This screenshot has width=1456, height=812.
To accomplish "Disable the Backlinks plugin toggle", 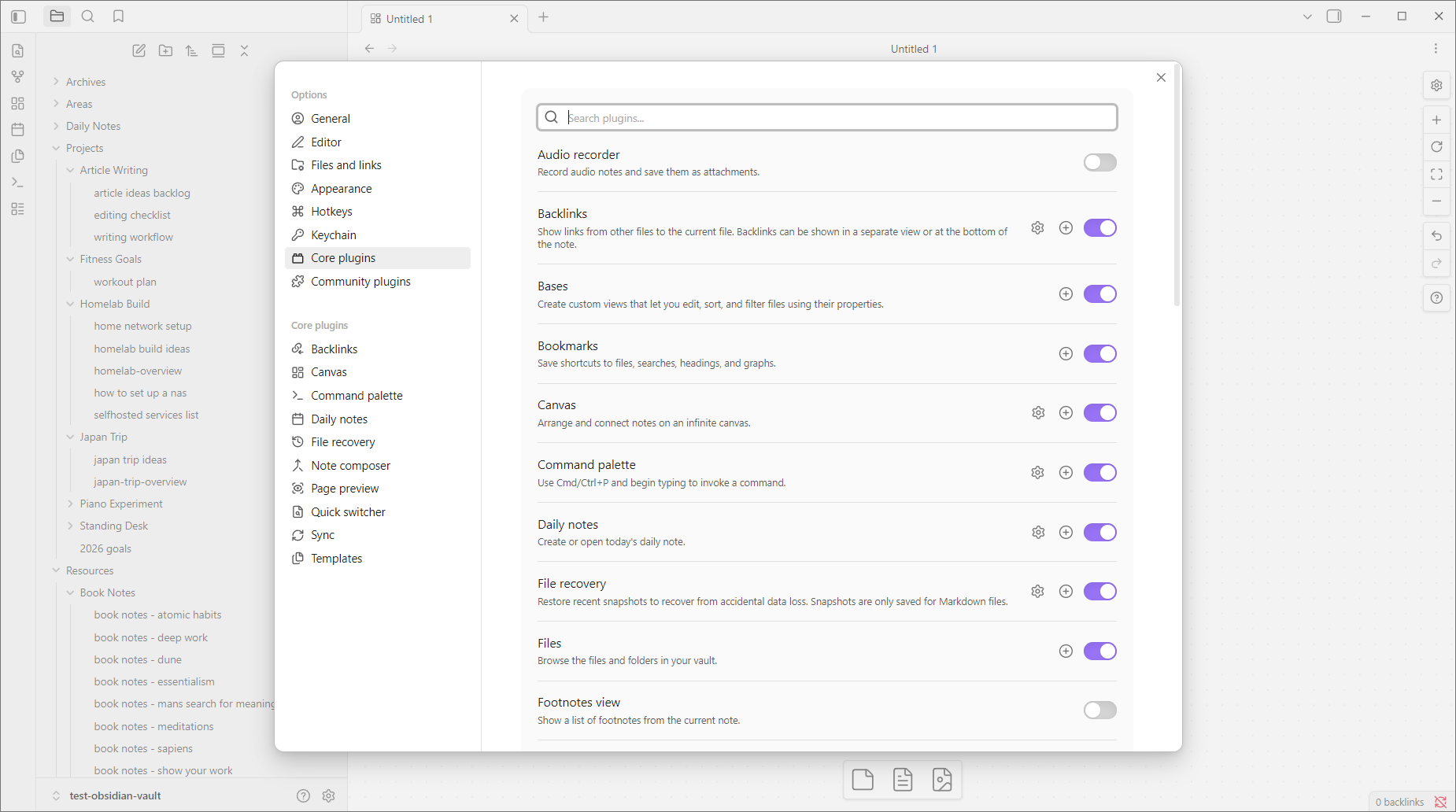I will 1099,228.
